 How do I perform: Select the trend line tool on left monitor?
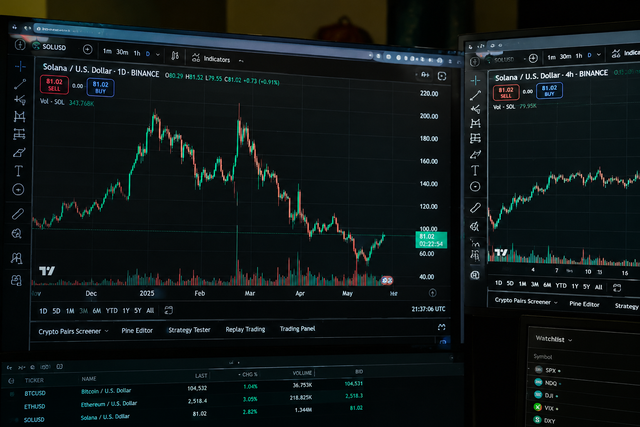click(20, 84)
